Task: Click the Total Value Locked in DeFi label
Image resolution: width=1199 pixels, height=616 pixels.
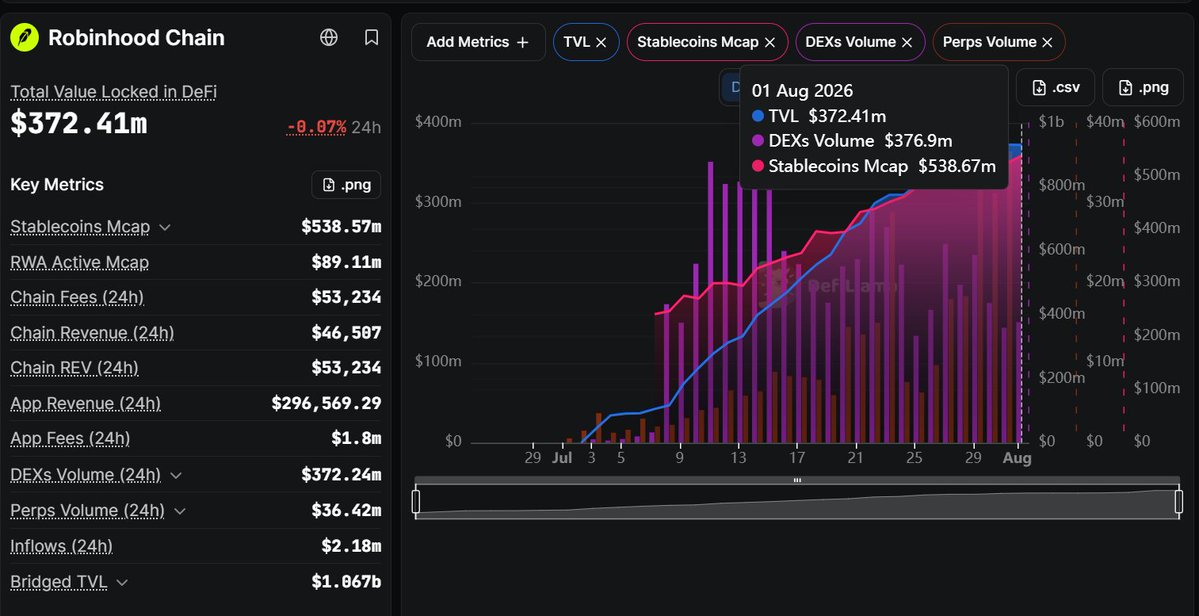Action: click(113, 92)
